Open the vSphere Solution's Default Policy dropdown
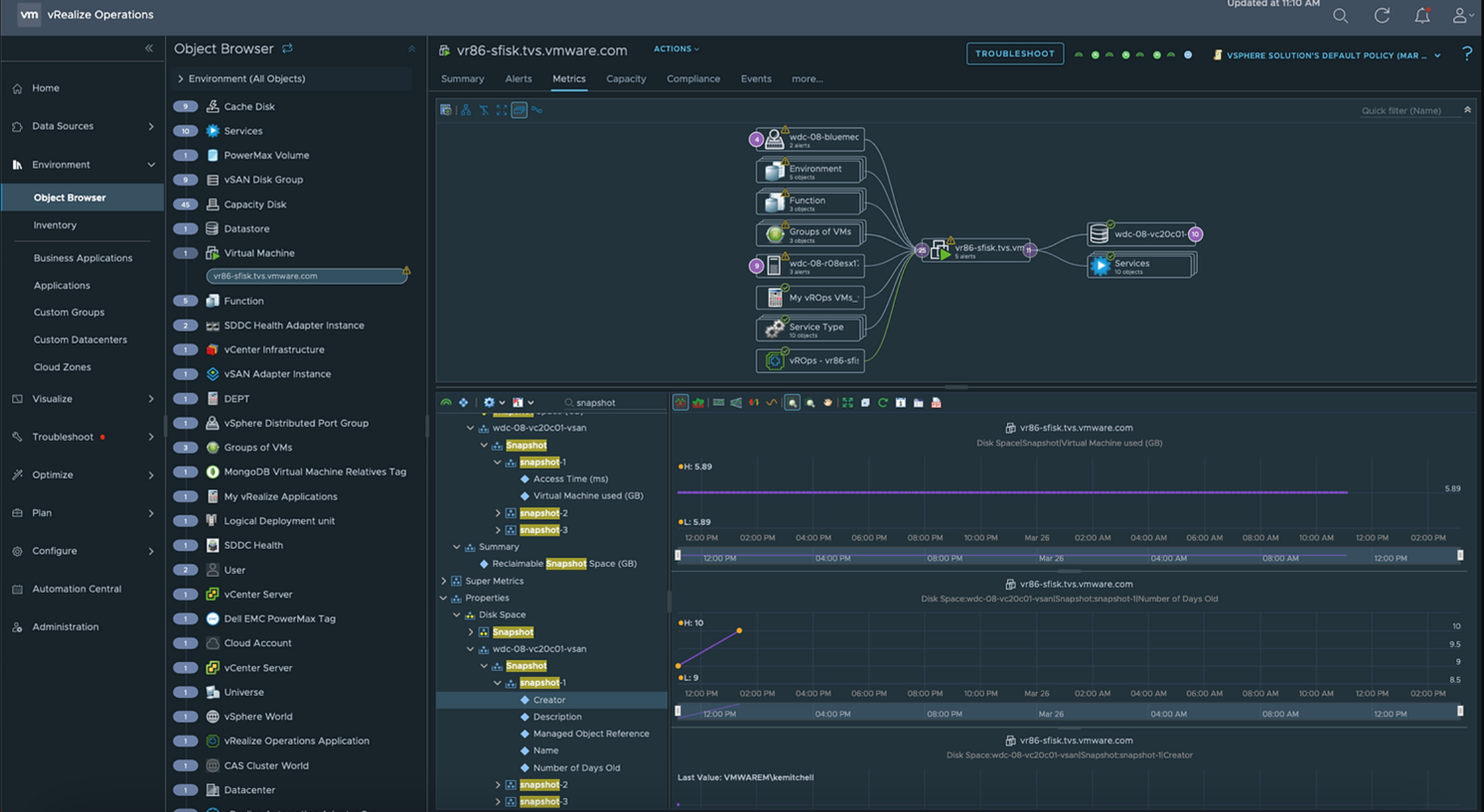Viewport: 1484px width, 812px height. tap(1327, 56)
